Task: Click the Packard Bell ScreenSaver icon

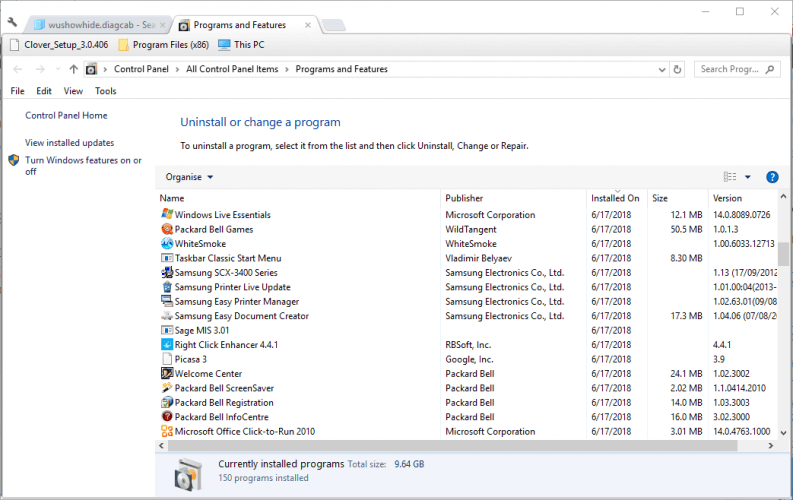Action: (x=167, y=388)
